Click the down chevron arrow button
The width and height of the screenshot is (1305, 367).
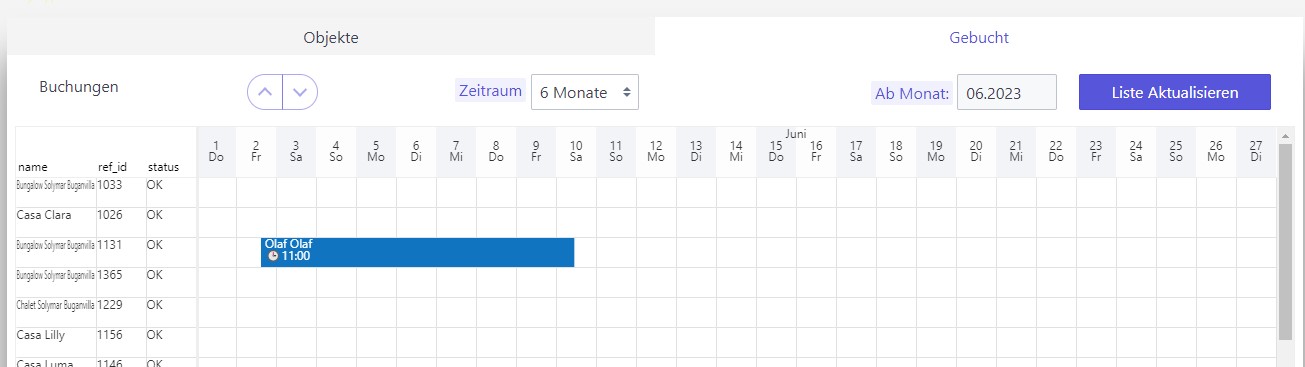pyautogui.click(x=300, y=92)
